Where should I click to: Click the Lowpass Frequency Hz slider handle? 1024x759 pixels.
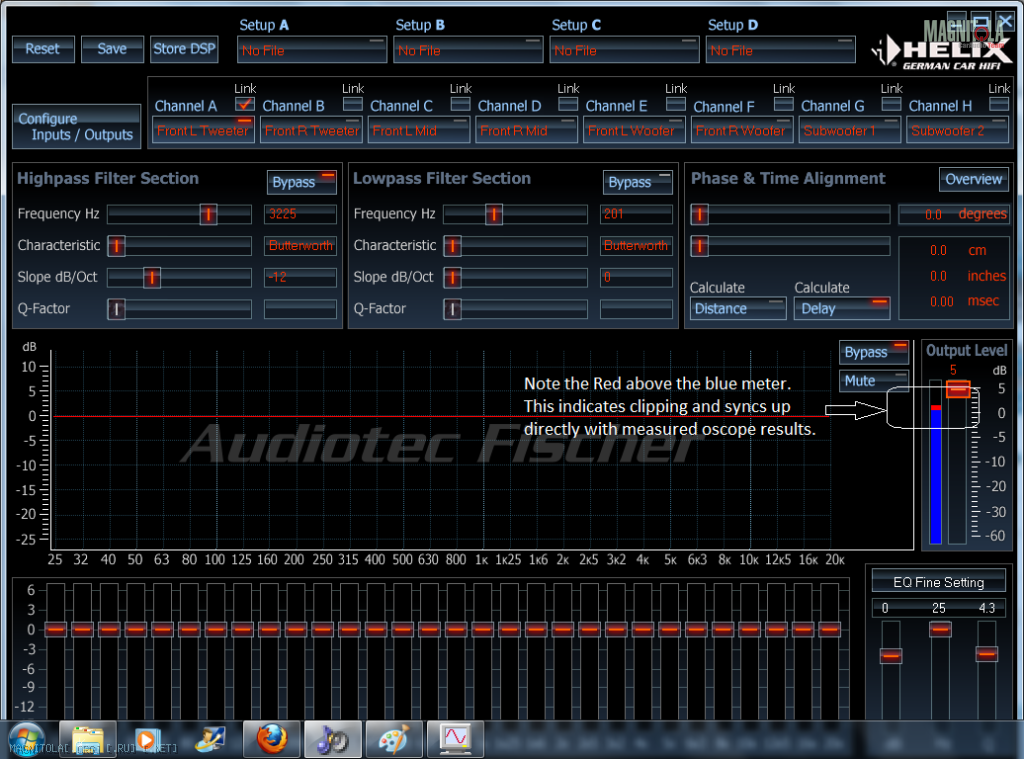[x=494, y=214]
